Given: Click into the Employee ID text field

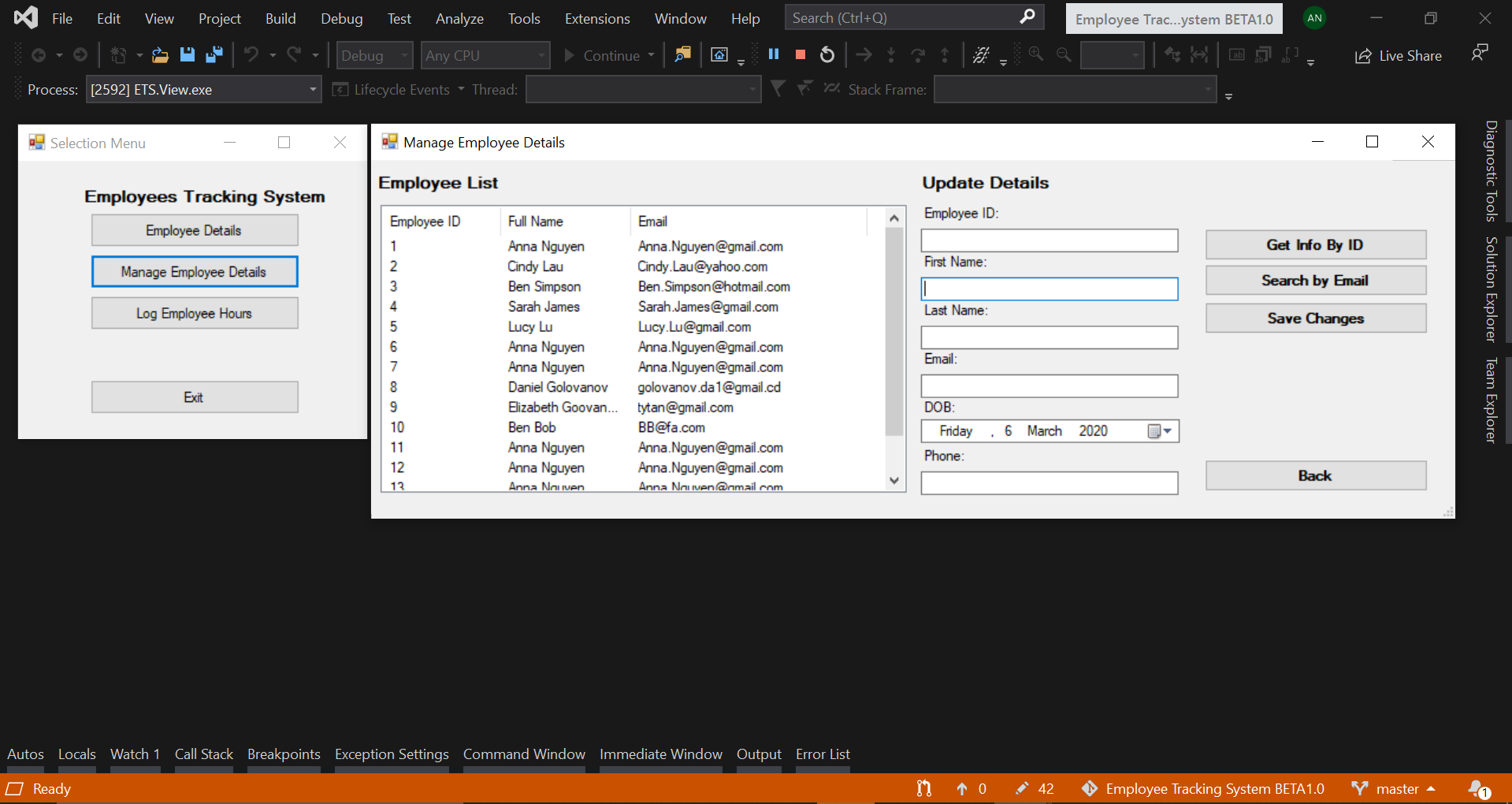Looking at the screenshot, I should (x=1049, y=240).
